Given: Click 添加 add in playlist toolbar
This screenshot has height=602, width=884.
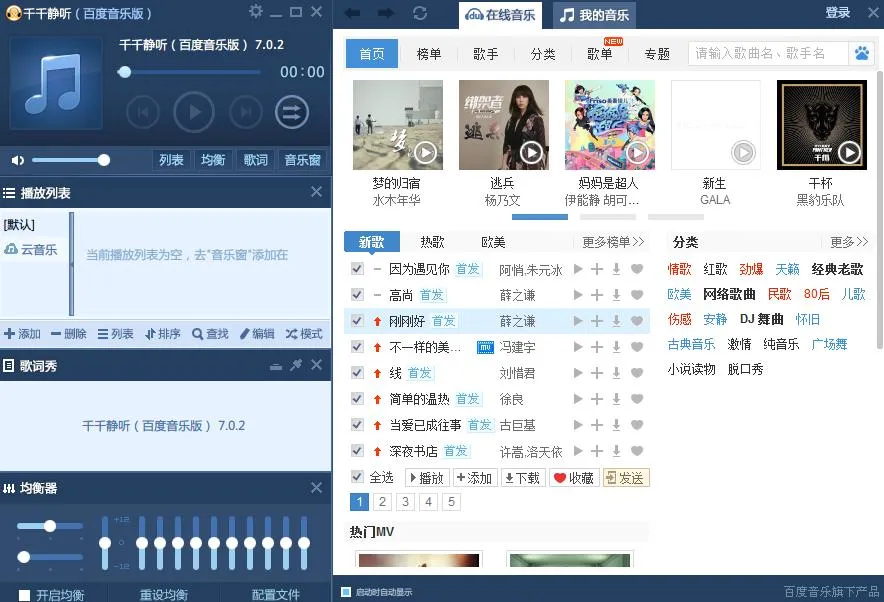Looking at the screenshot, I should 23,334.
